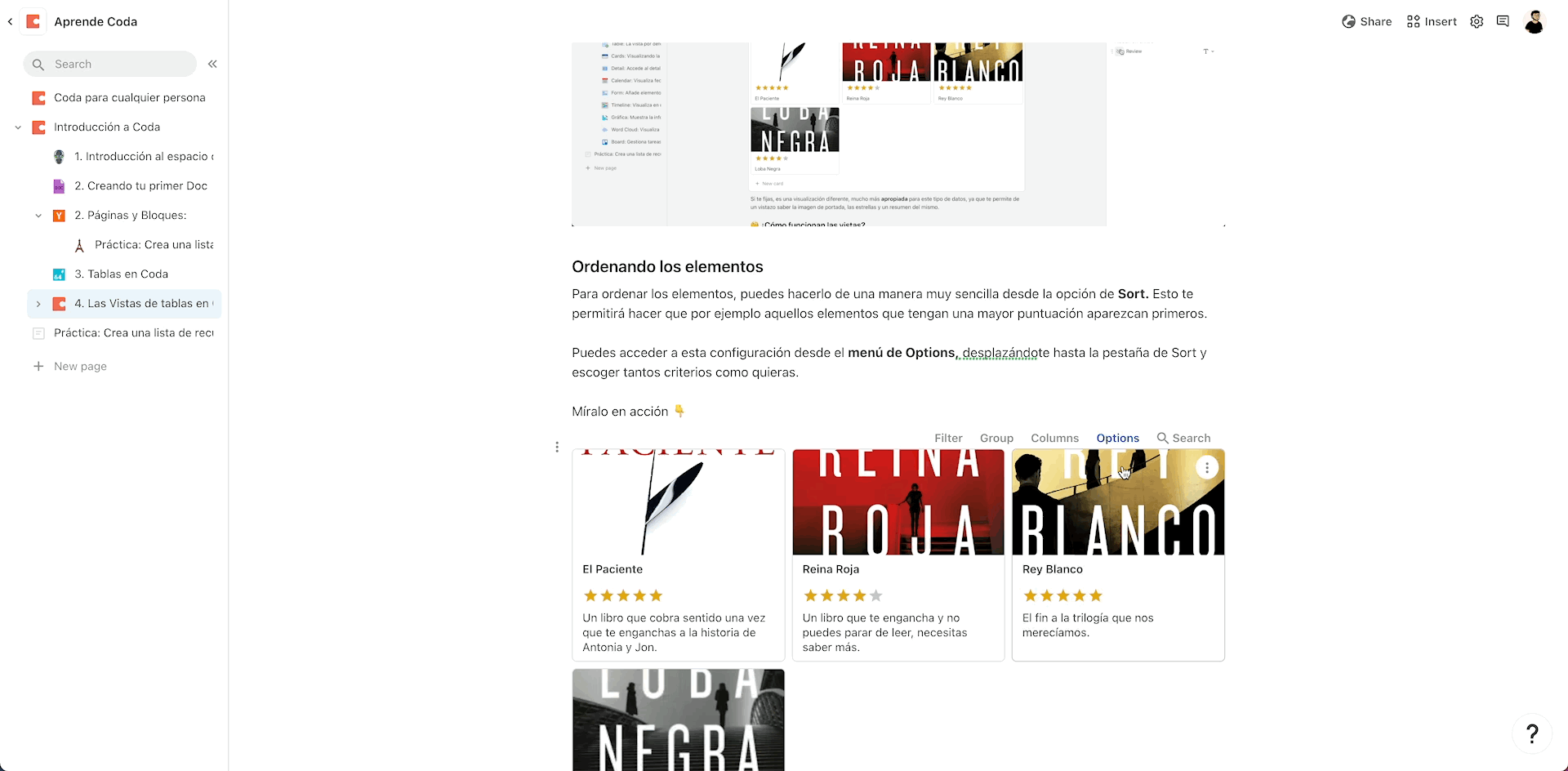Collapse the Introducción a Coda section
Image resolution: width=1568 pixels, height=771 pixels.
(18, 127)
